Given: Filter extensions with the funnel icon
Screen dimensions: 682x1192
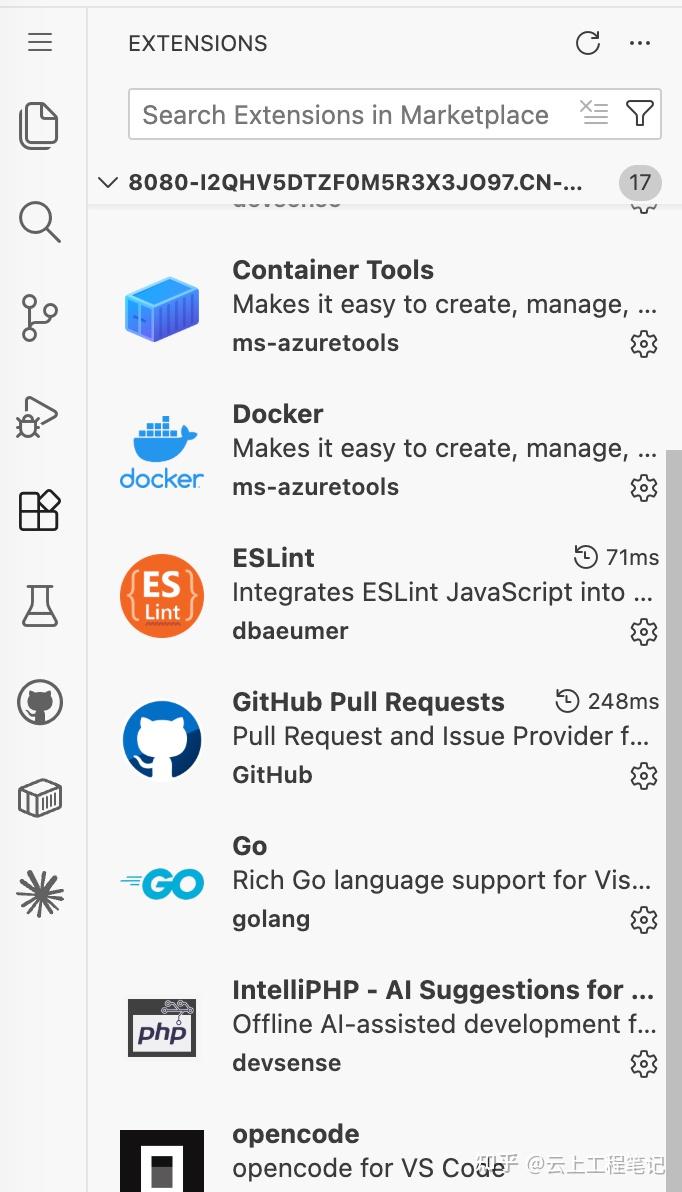Looking at the screenshot, I should [x=639, y=114].
